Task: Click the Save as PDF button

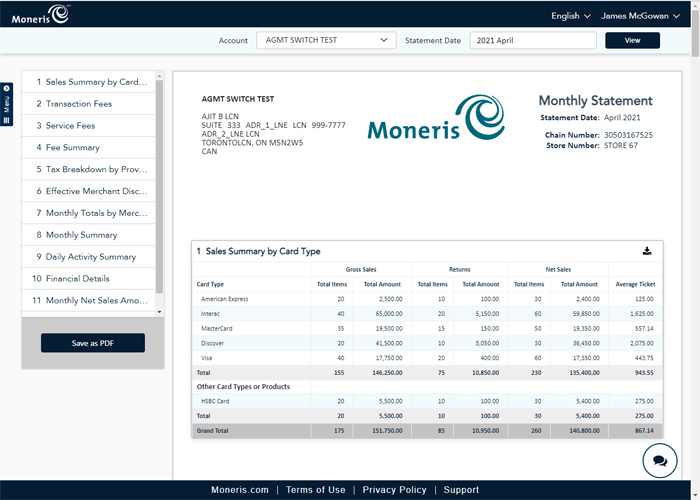Action: point(93,343)
